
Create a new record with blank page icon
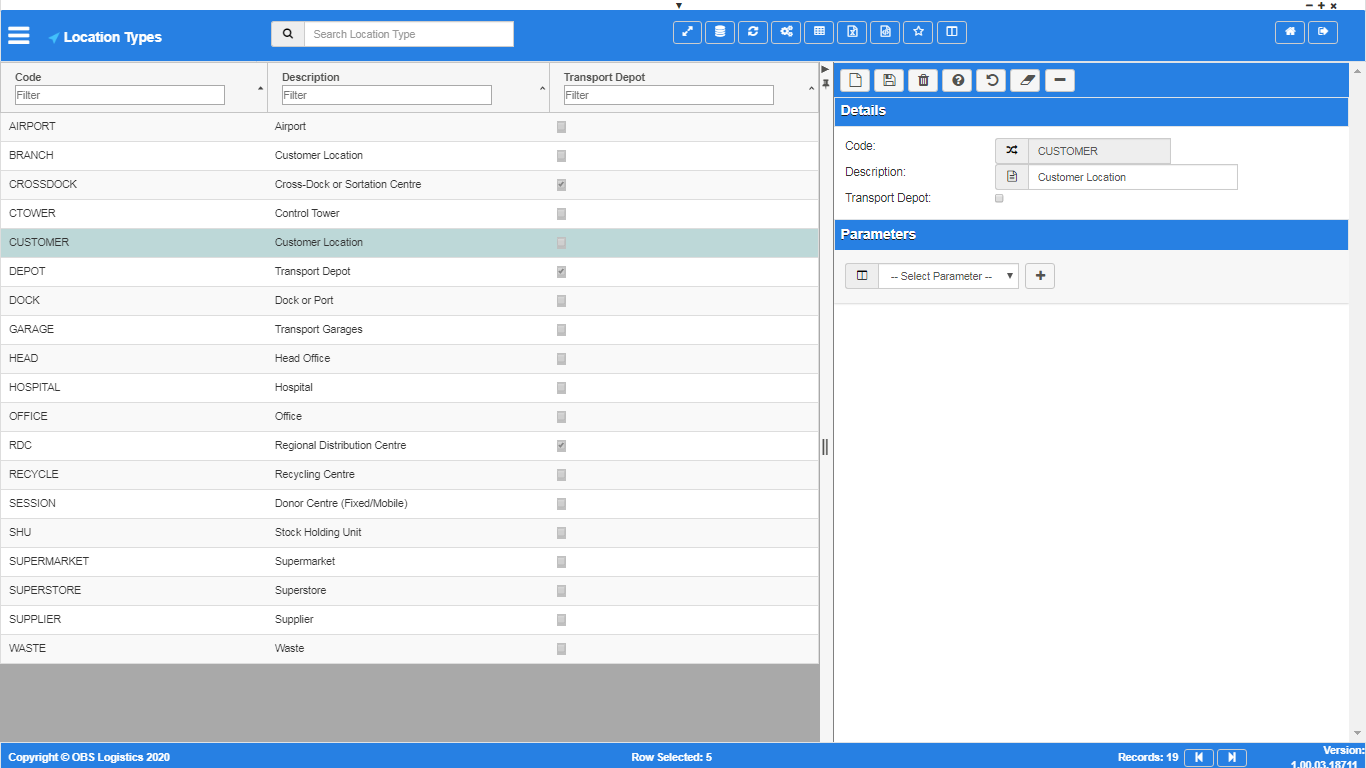(x=855, y=80)
